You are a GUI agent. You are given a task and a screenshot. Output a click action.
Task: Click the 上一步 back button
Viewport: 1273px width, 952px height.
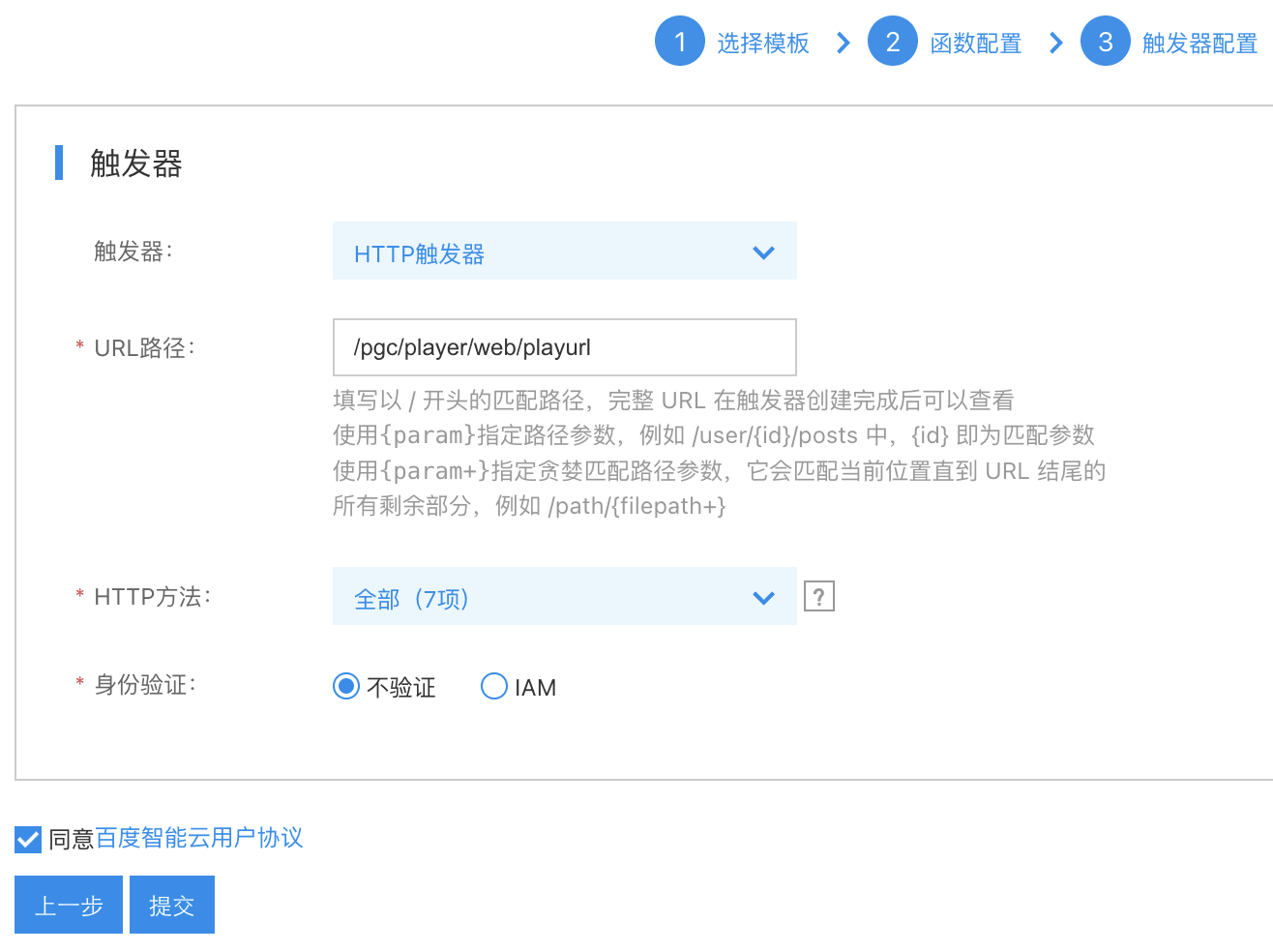[x=68, y=904]
